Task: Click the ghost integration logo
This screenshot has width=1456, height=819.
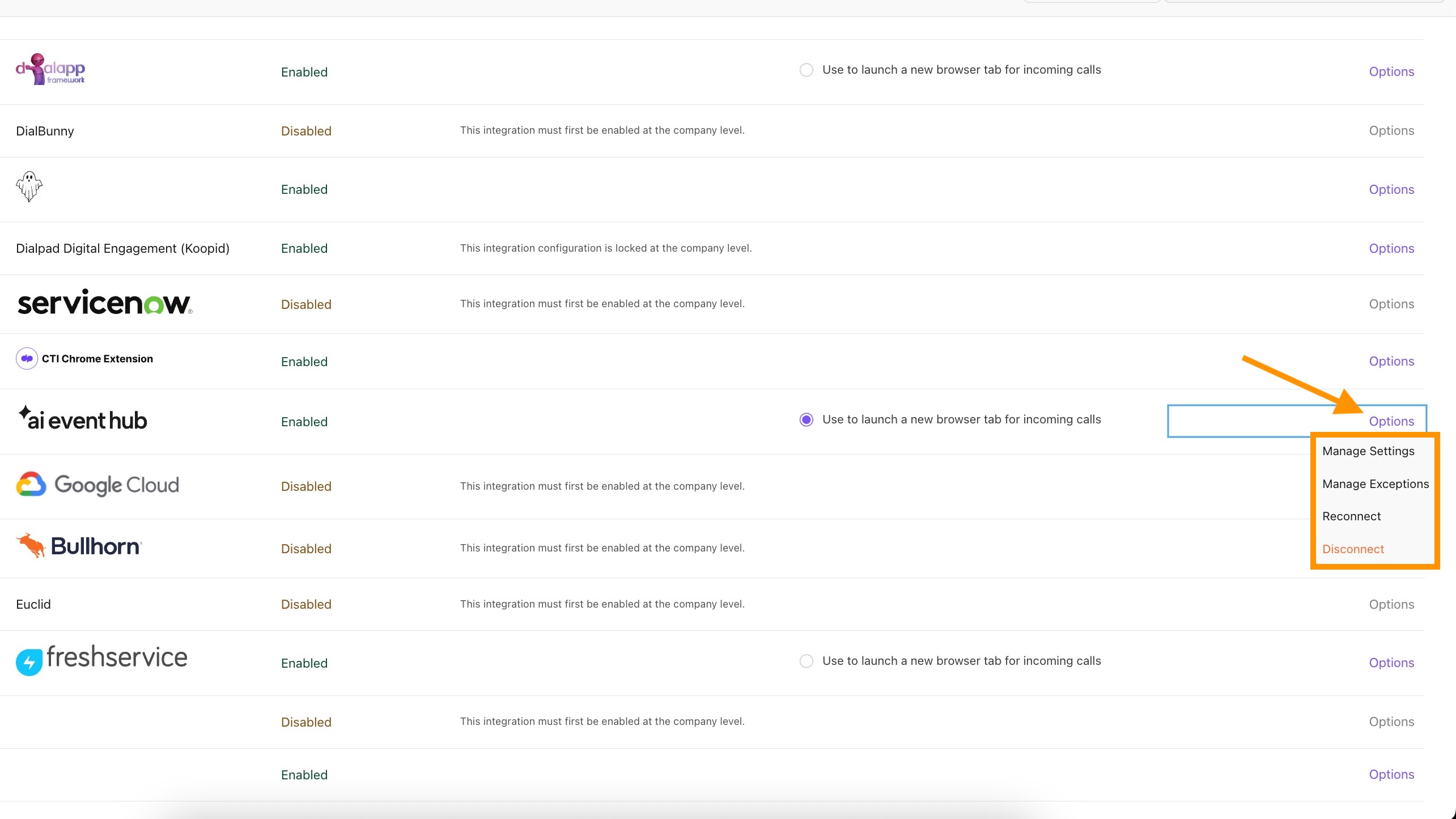Action: pos(29,186)
